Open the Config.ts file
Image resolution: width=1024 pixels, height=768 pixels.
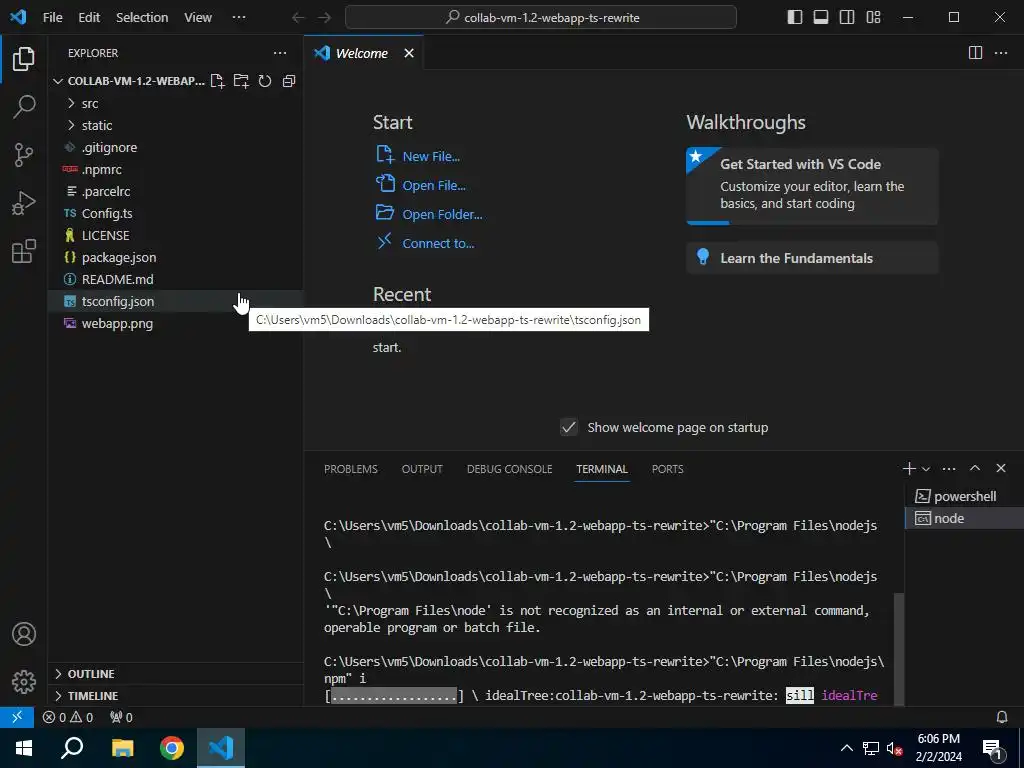(175, 214)
